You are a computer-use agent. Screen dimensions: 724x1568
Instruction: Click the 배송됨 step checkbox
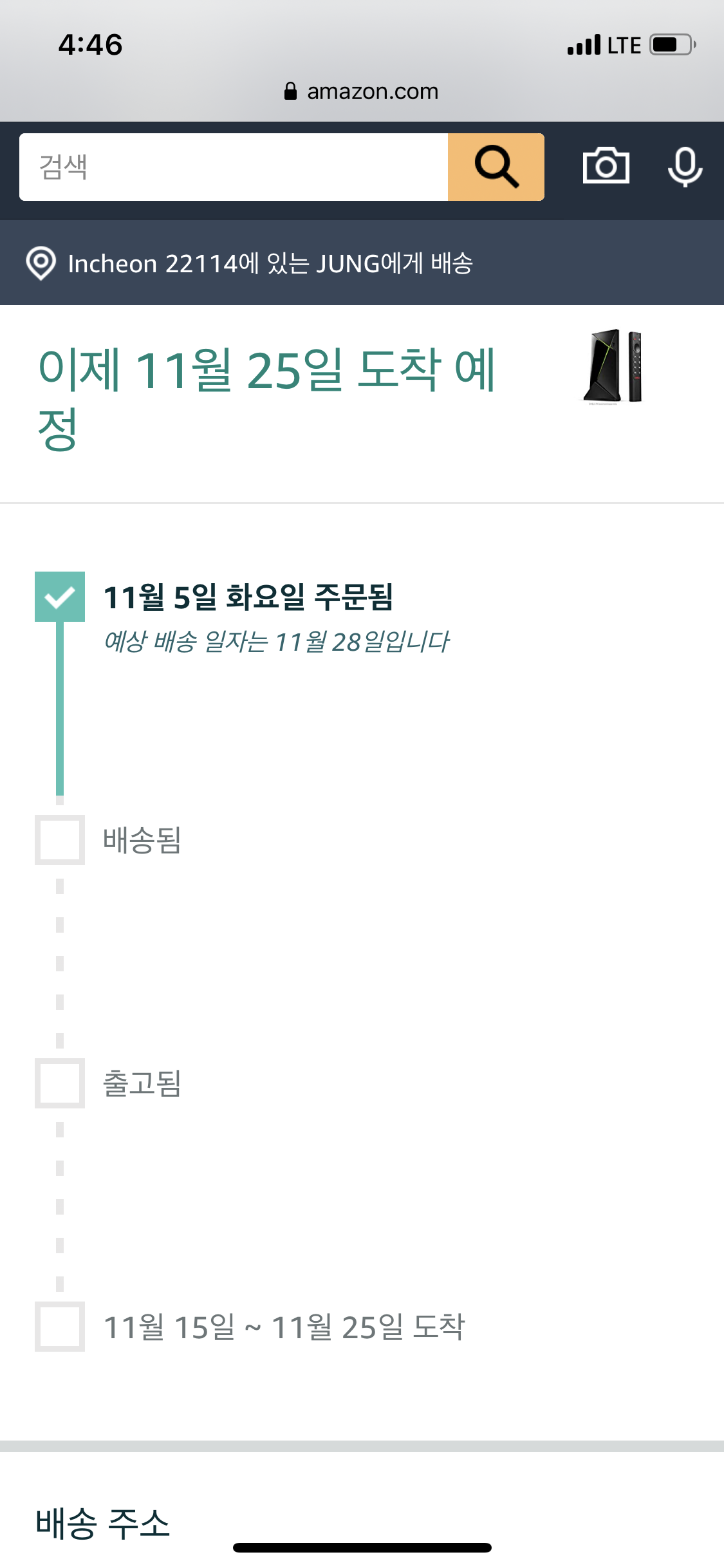pyautogui.click(x=59, y=840)
